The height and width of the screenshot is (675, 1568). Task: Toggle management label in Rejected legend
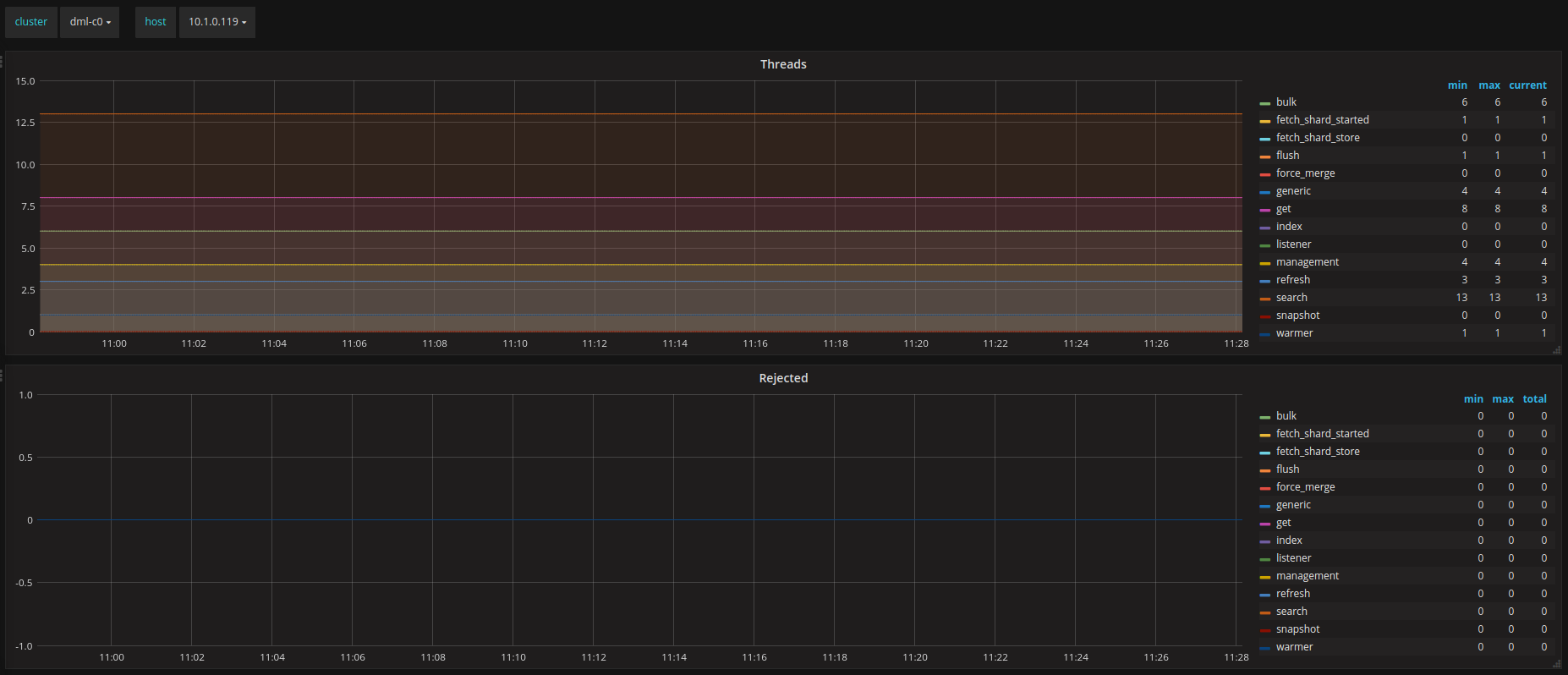(x=1308, y=576)
